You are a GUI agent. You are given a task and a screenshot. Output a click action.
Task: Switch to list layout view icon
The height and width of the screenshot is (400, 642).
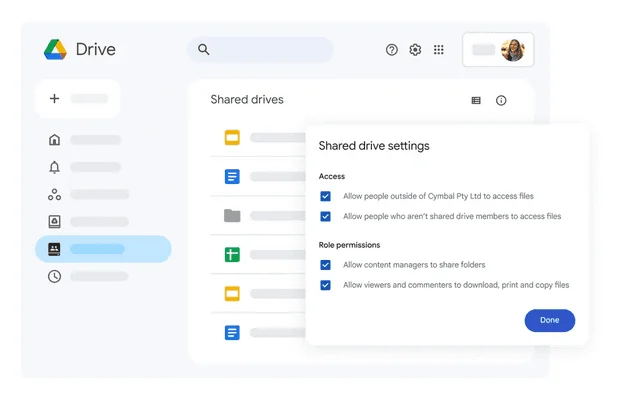pyautogui.click(x=476, y=100)
